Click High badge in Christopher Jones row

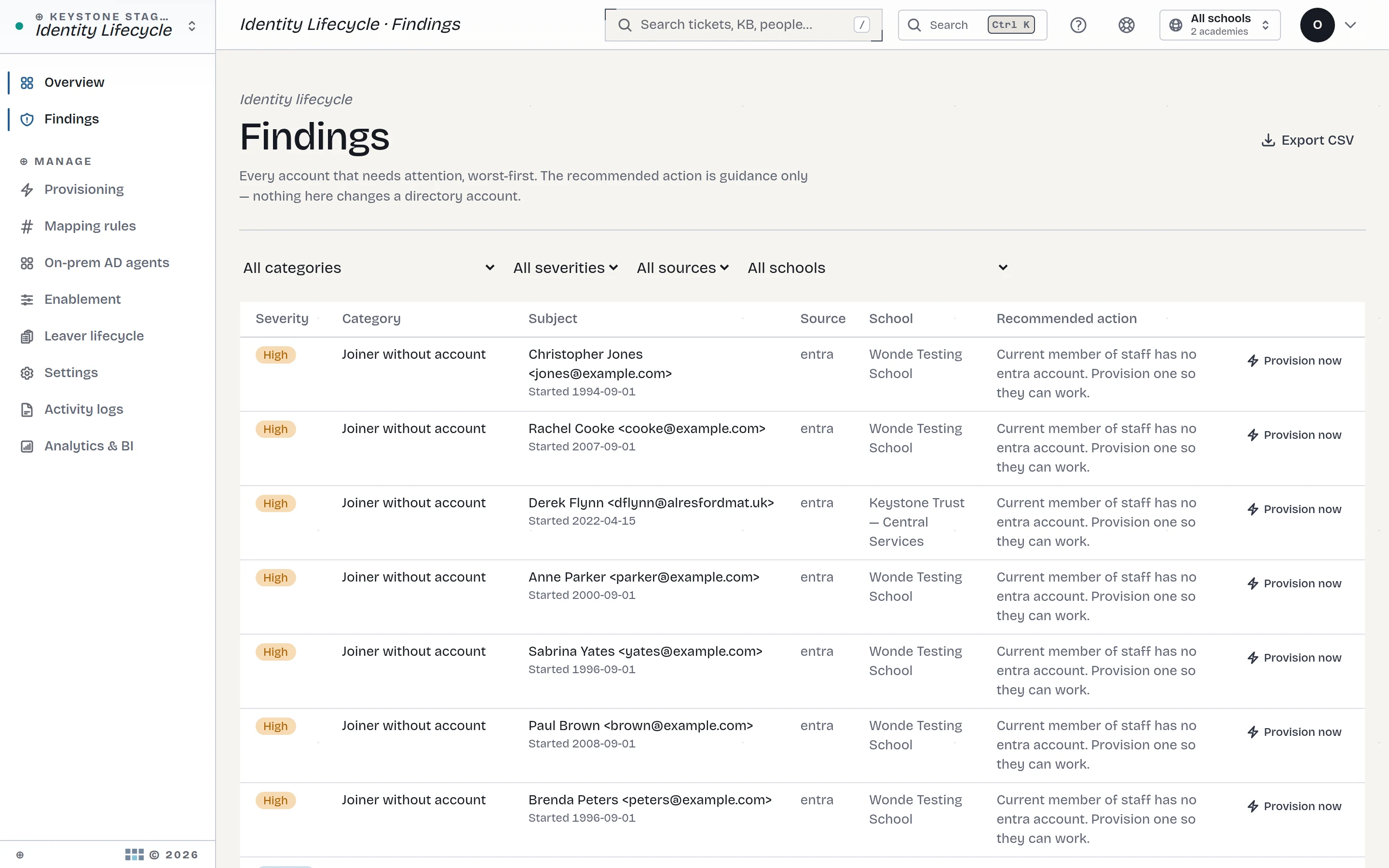tap(275, 355)
